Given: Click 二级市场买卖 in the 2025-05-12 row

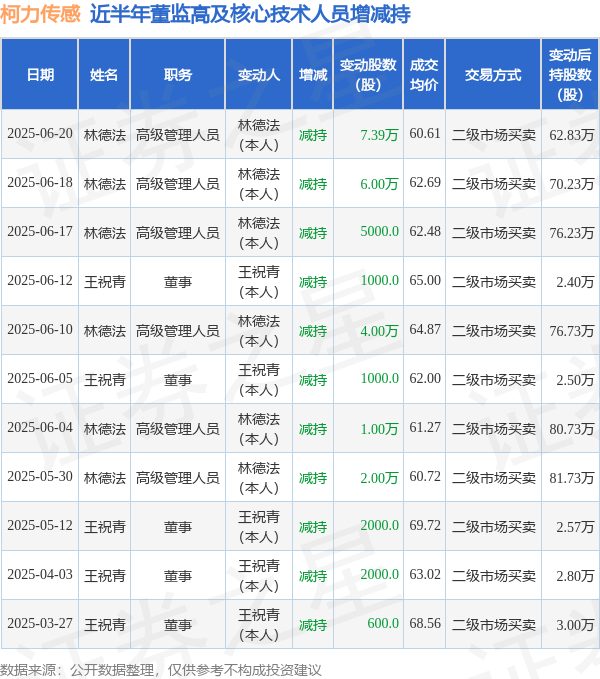Looking at the screenshot, I should (494, 526).
